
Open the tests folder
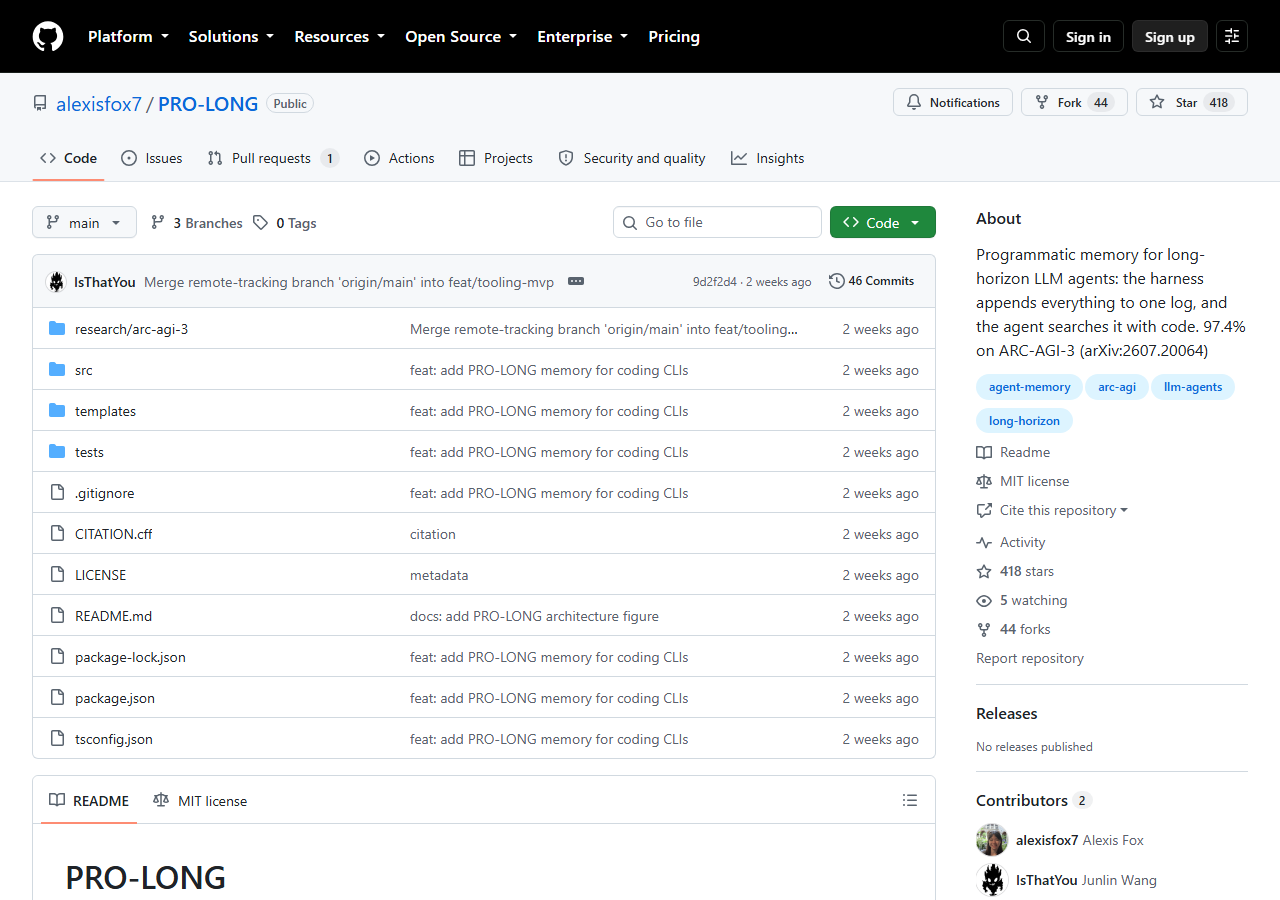[89, 452]
